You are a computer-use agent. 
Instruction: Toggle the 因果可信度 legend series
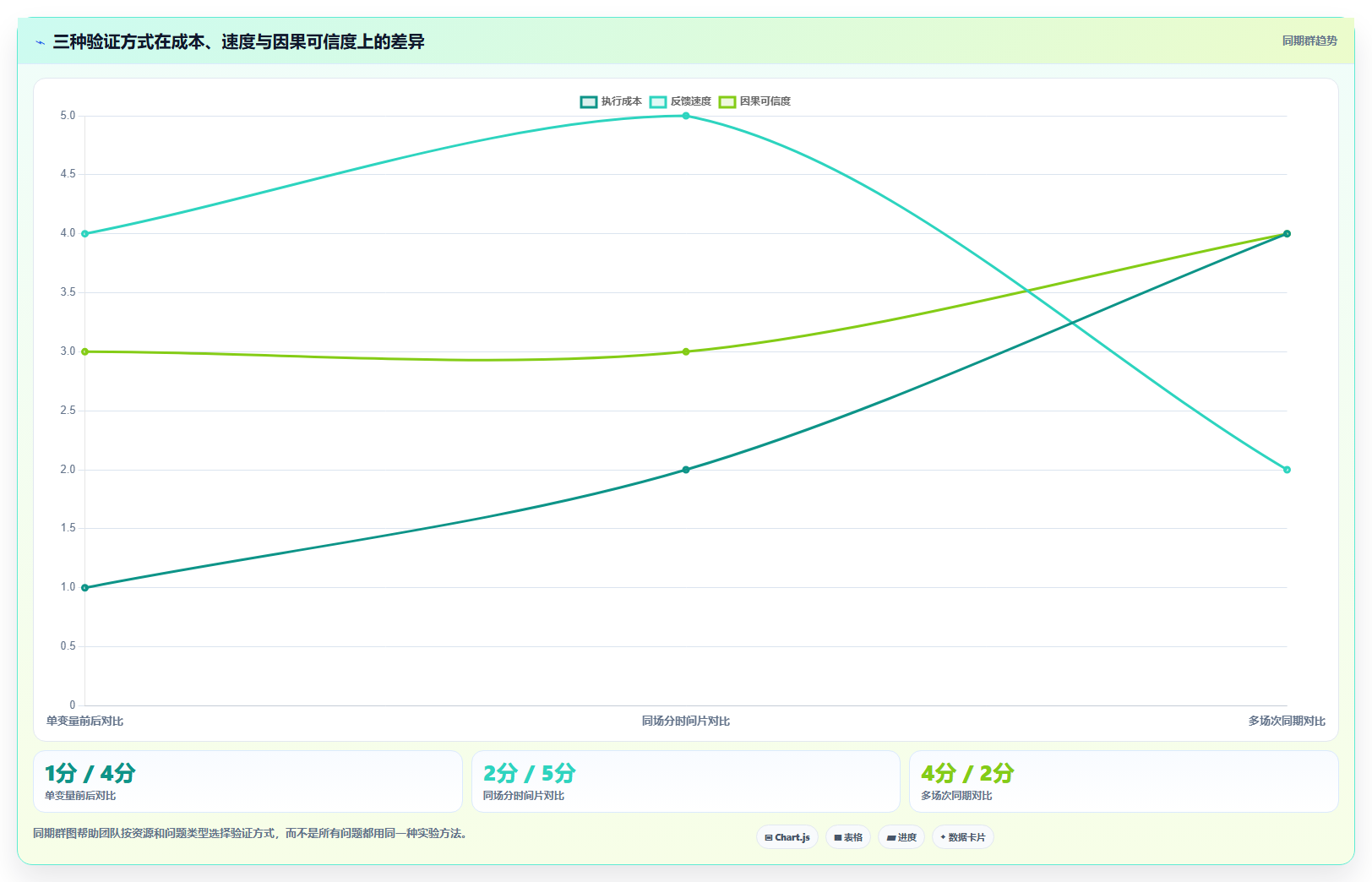click(x=754, y=101)
